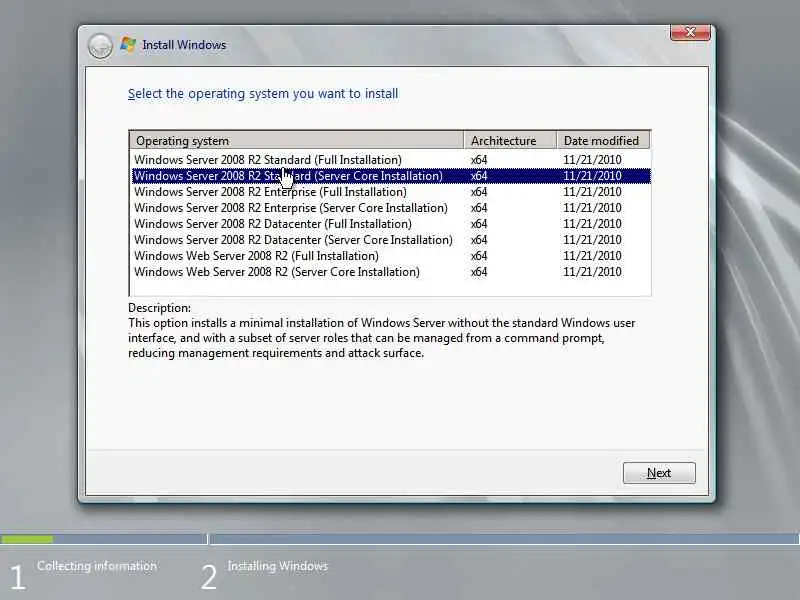800x600 pixels.
Task: Click the back arrow button
Action: point(100,46)
